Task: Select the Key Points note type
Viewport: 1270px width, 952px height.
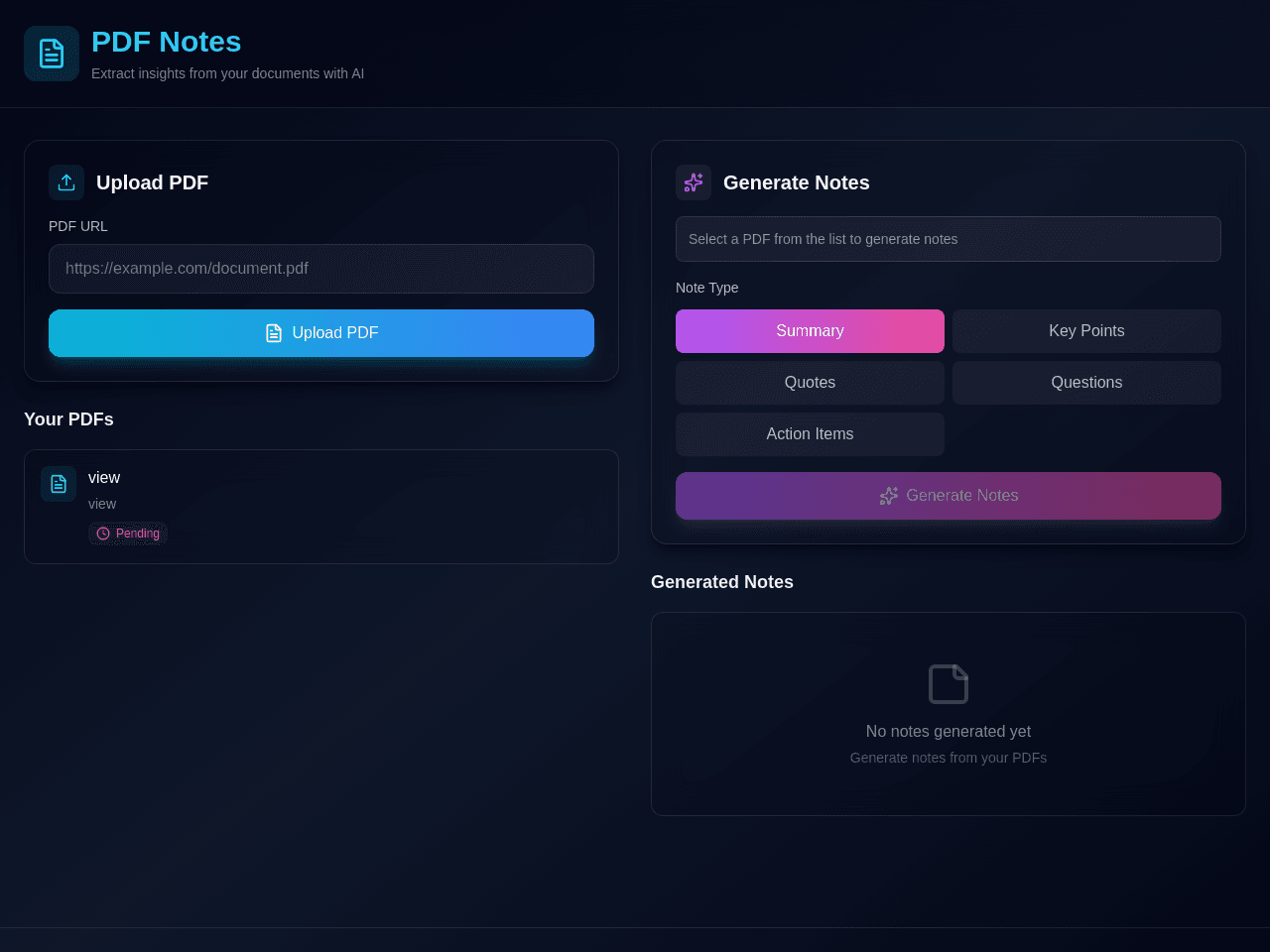Action: tap(1086, 331)
